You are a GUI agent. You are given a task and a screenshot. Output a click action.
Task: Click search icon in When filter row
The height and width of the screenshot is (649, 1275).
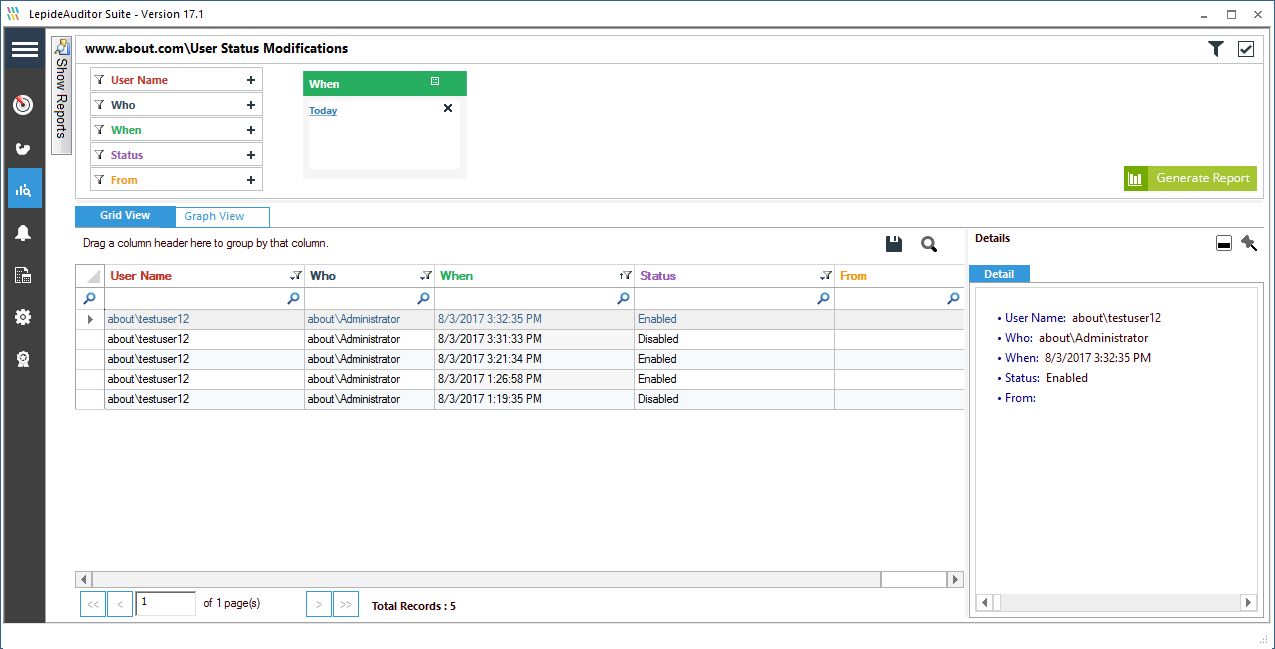624,298
